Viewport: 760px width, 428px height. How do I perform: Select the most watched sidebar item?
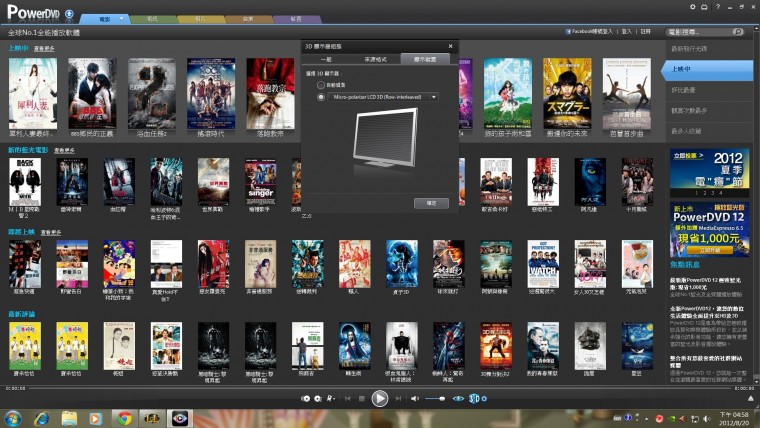point(710,111)
